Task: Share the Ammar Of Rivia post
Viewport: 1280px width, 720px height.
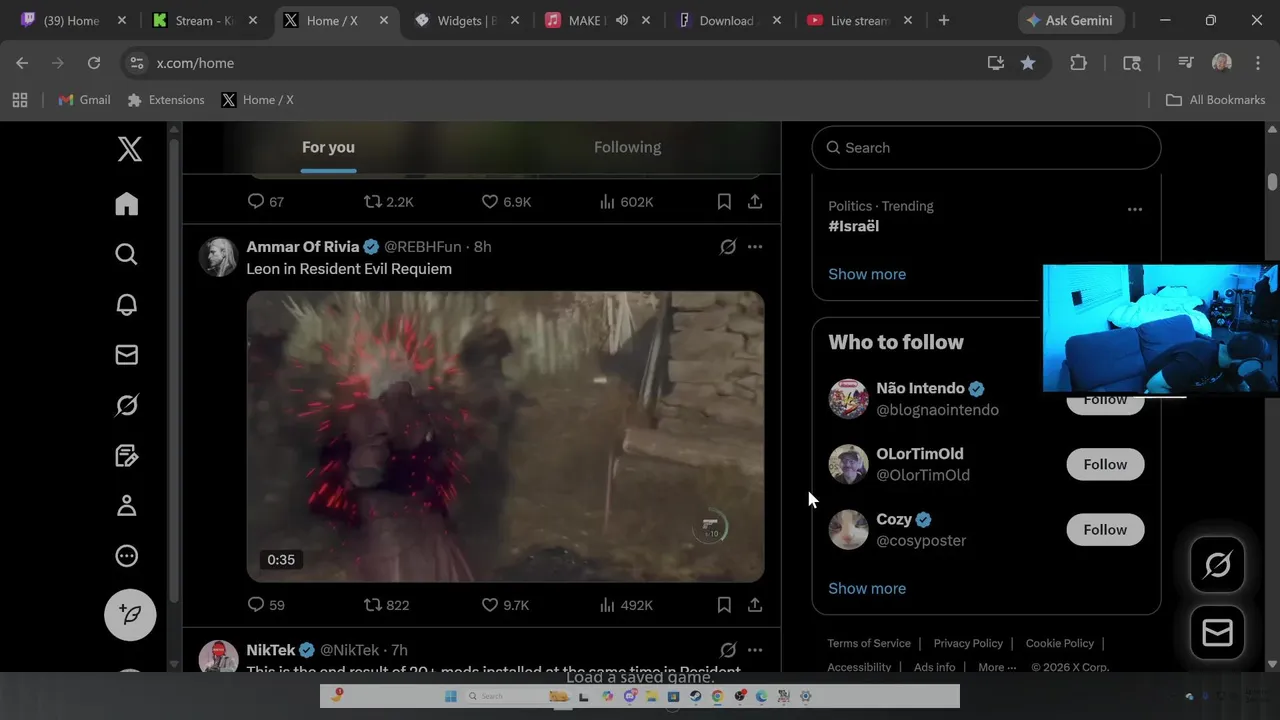Action: [x=755, y=605]
